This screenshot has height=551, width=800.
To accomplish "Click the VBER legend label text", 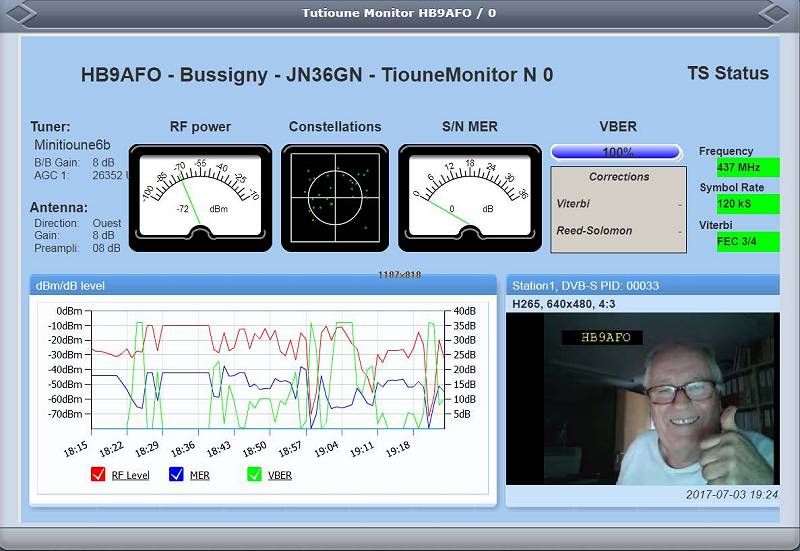I will [280, 475].
